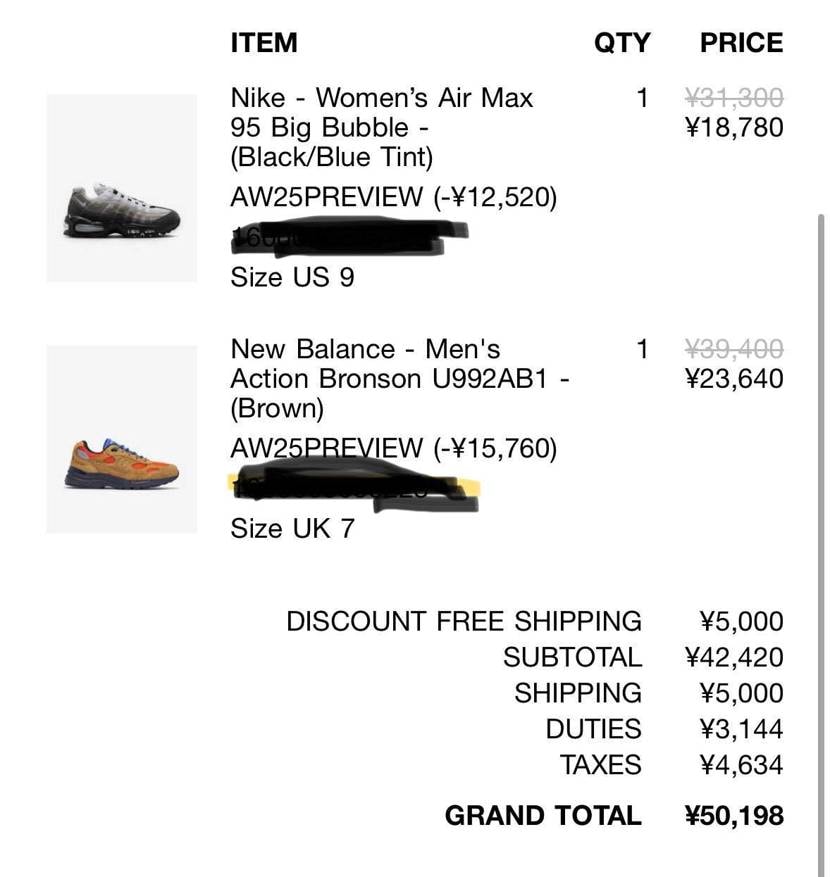830x877 pixels.
Task: Click the Size US 9 label
Action: click(292, 277)
